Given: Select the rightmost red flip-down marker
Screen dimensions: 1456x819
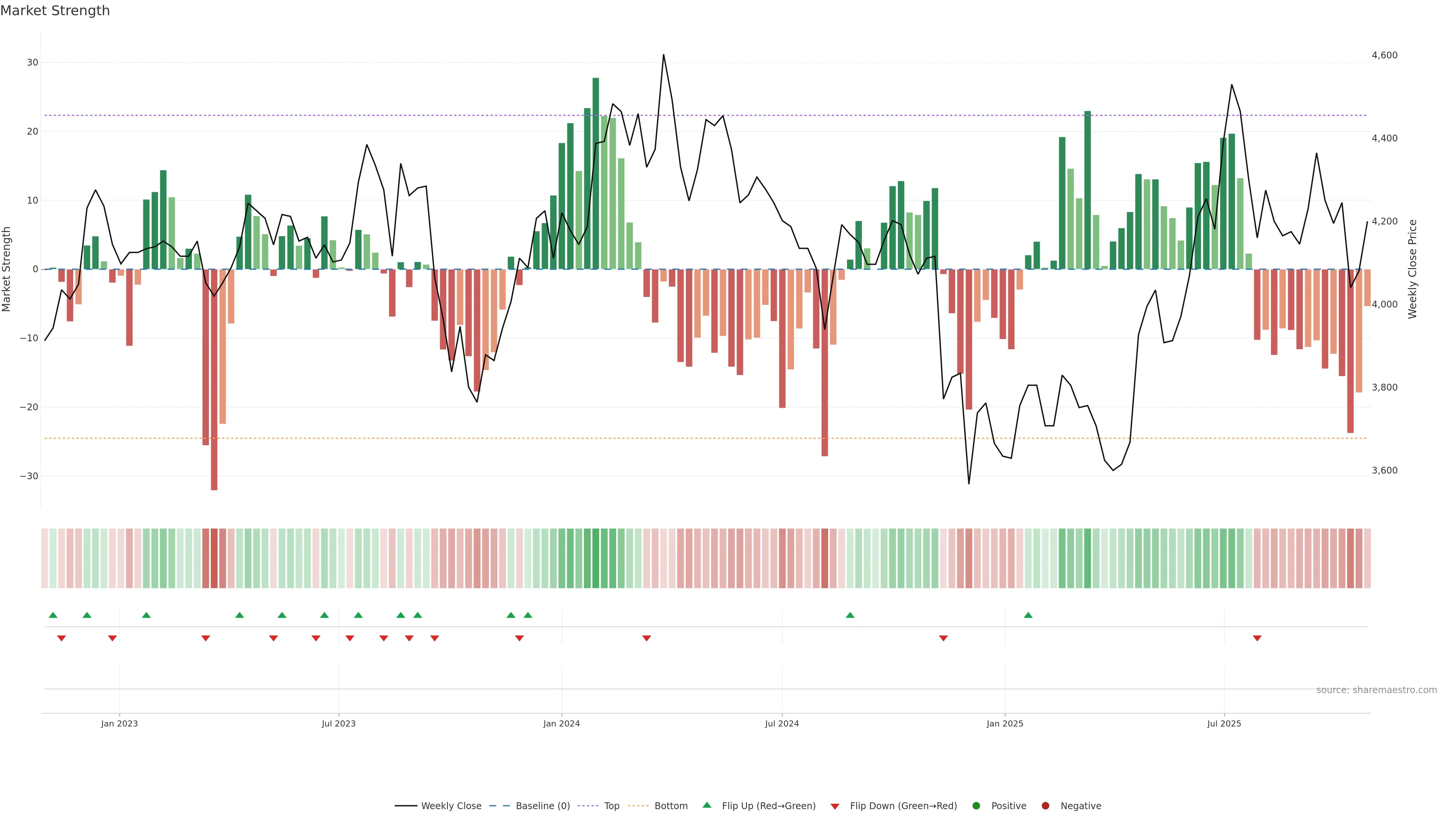Looking at the screenshot, I should (1257, 638).
